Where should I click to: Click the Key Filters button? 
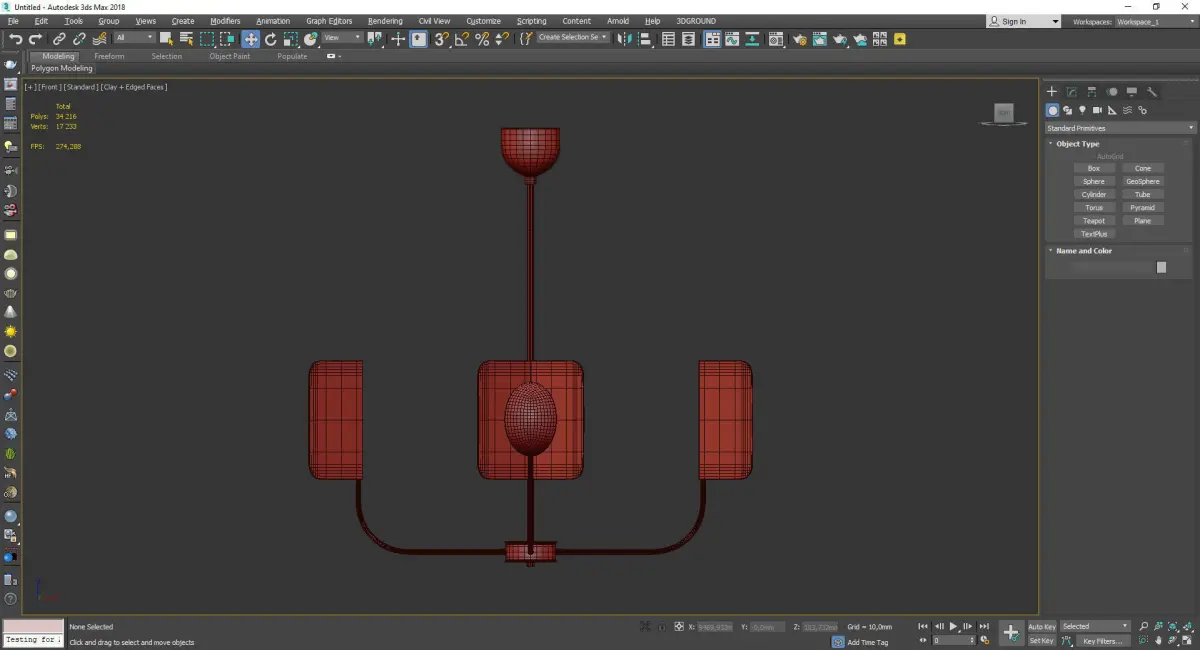[1102, 641]
